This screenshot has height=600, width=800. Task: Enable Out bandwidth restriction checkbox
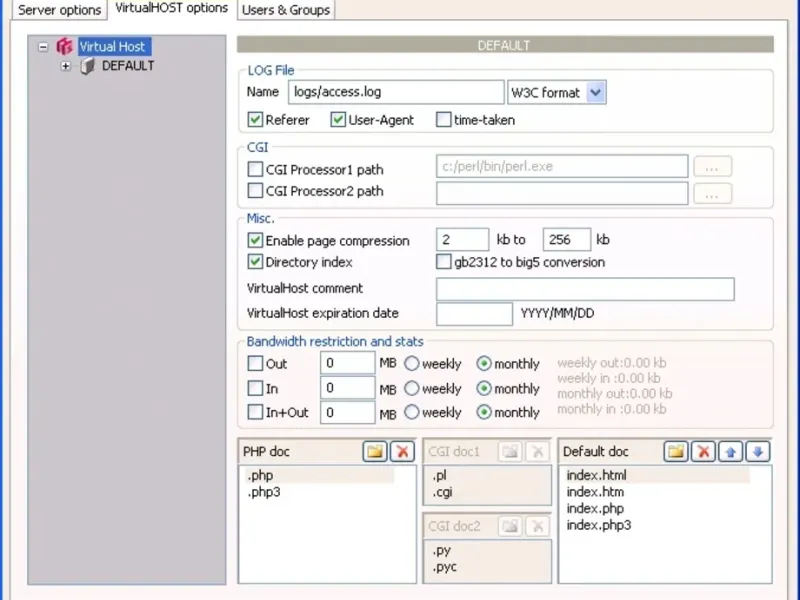coord(255,364)
